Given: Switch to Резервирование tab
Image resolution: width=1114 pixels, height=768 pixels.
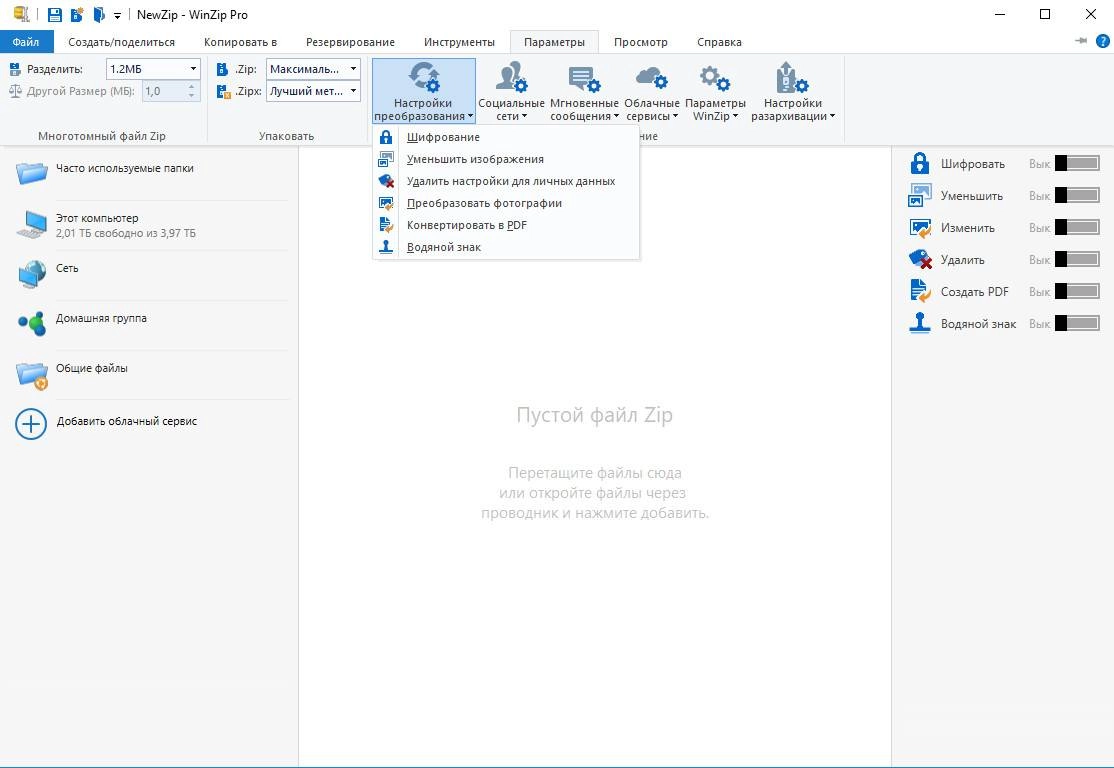Looking at the screenshot, I should (x=350, y=42).
